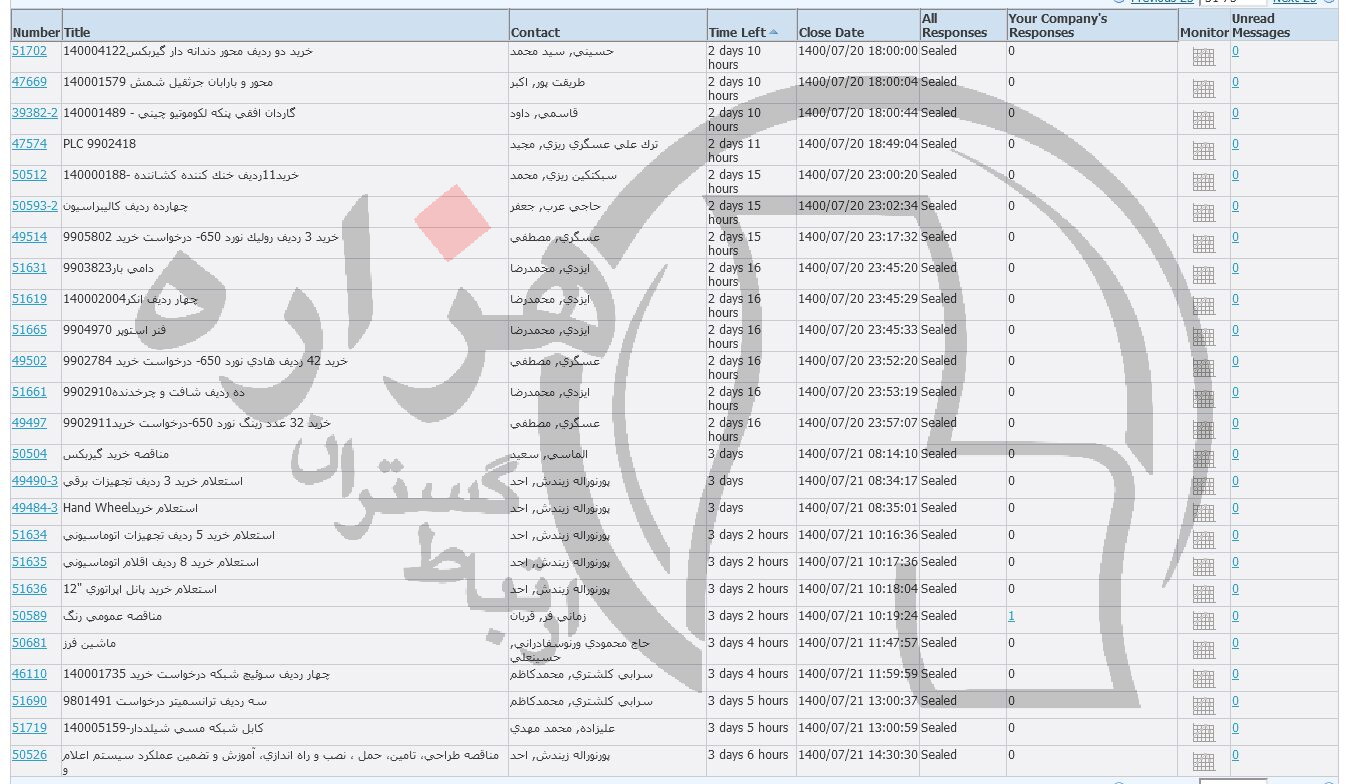1348x784 pixels.
Task: Open negotiation number 46110 link
Action: (29, 674)
